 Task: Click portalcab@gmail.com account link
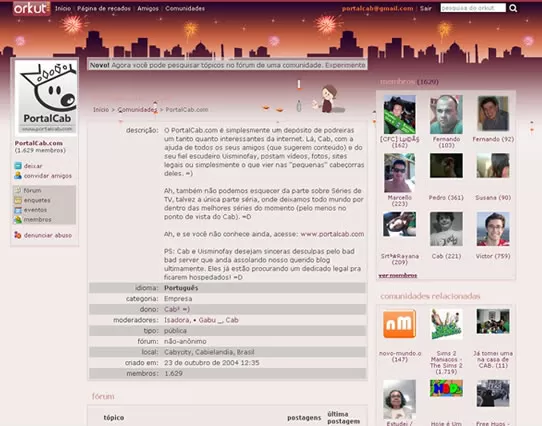pyautogui.click(x=377, y=8)
